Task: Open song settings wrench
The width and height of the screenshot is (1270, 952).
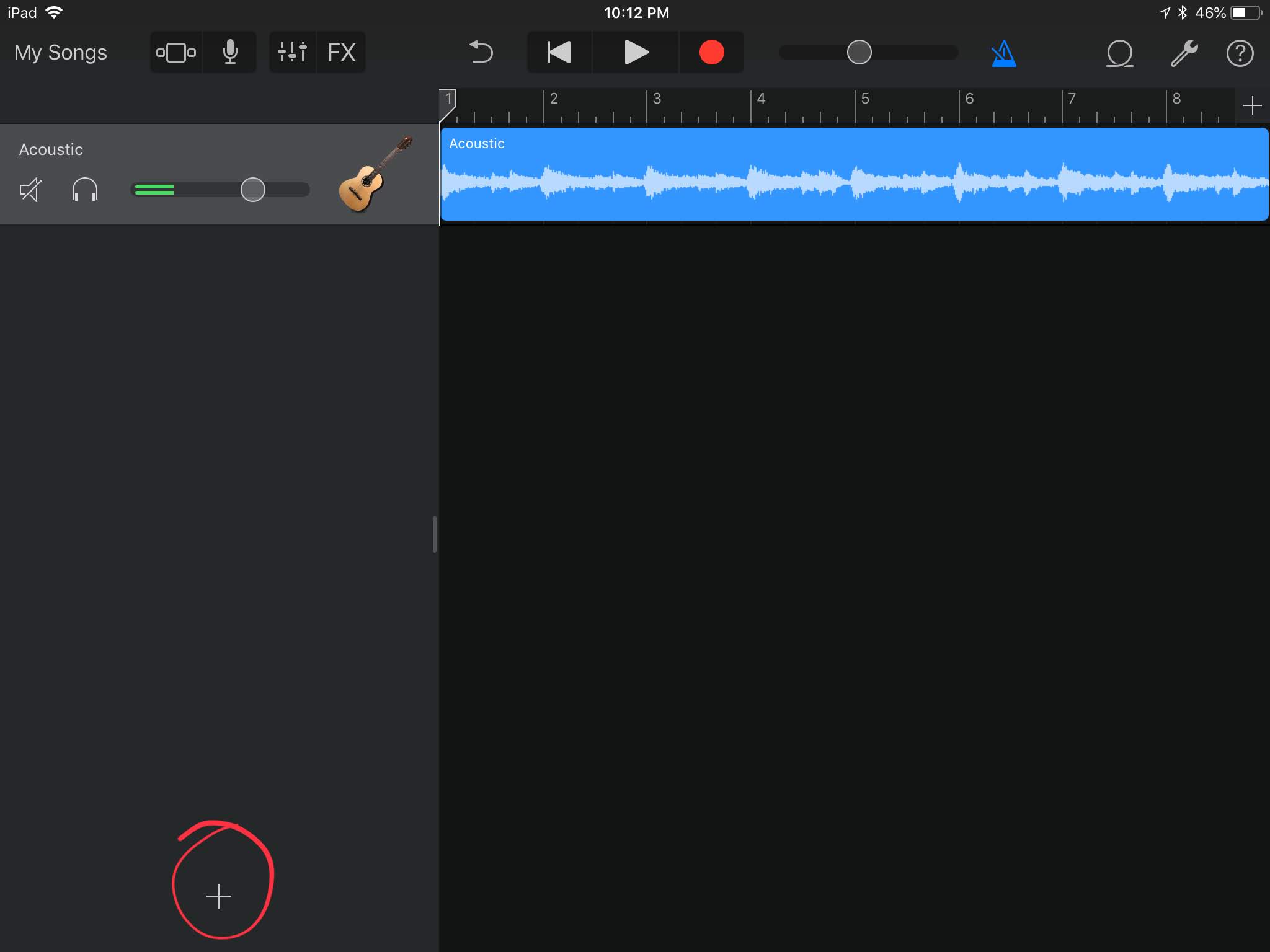Action: point(1184,53)
